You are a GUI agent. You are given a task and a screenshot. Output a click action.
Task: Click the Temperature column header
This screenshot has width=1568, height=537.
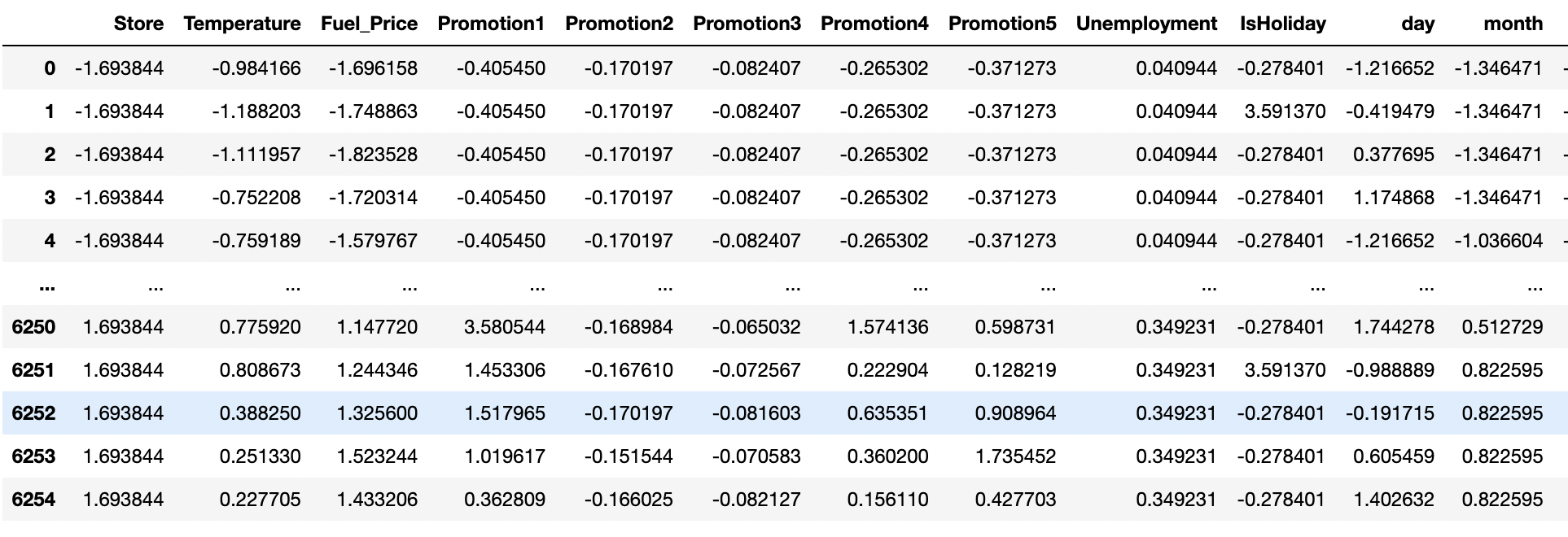(x=242, y=24)
